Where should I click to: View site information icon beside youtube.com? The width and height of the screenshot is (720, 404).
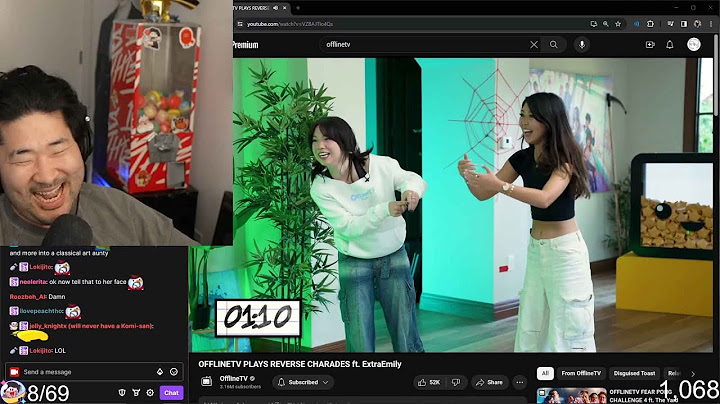[x=240, y=24]
